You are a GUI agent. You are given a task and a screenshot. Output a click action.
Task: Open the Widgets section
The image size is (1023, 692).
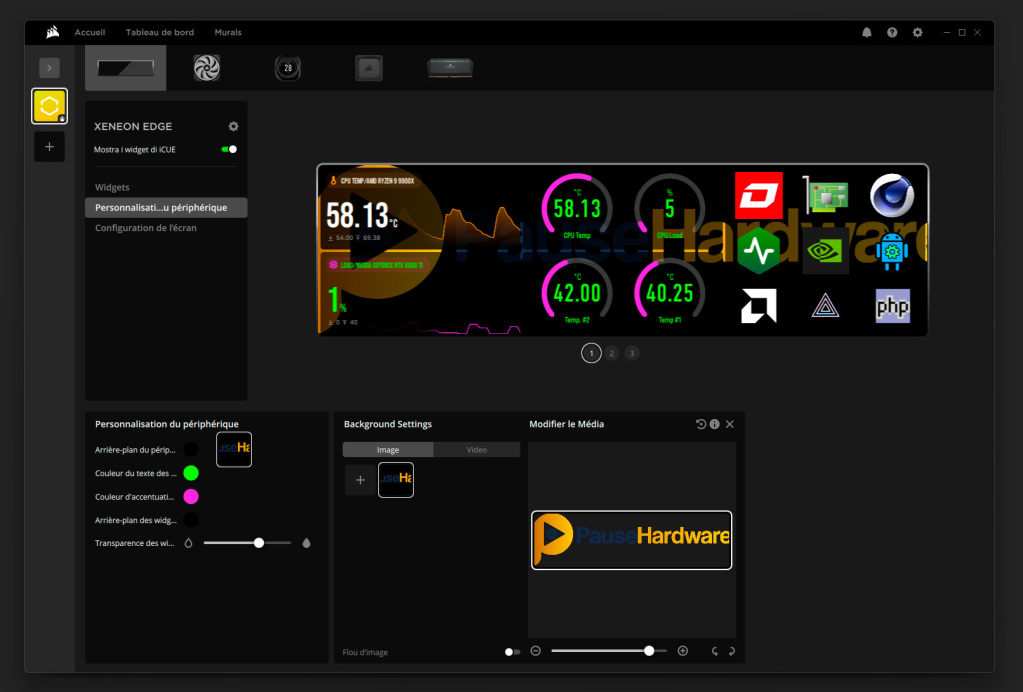112,187
